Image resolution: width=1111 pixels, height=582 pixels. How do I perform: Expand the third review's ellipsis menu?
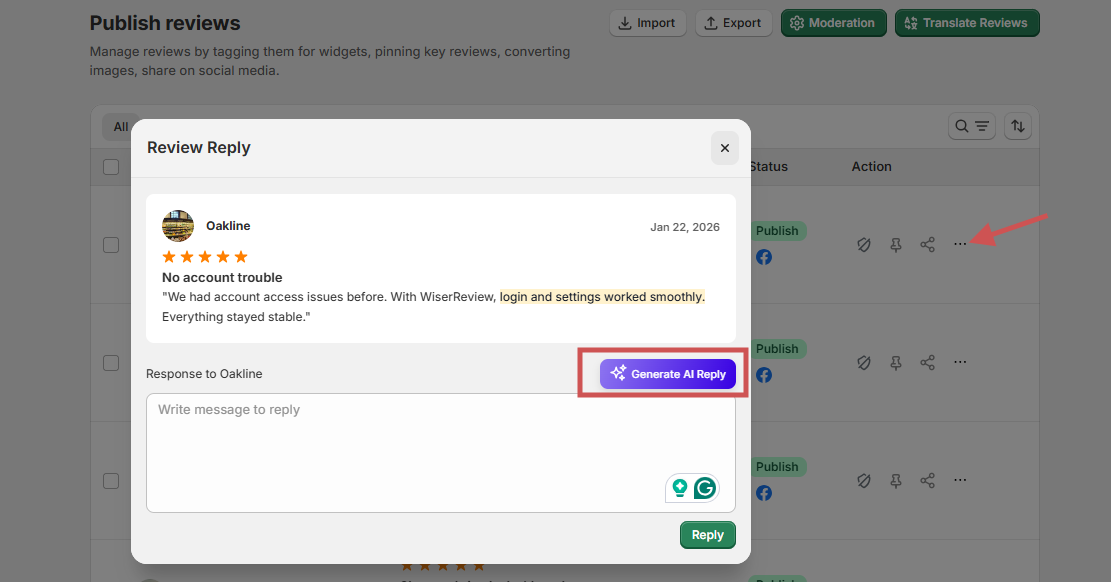960,479
